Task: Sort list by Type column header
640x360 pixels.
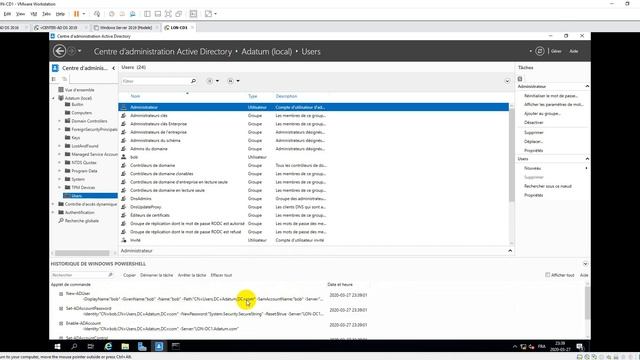Action: (253, 96)
